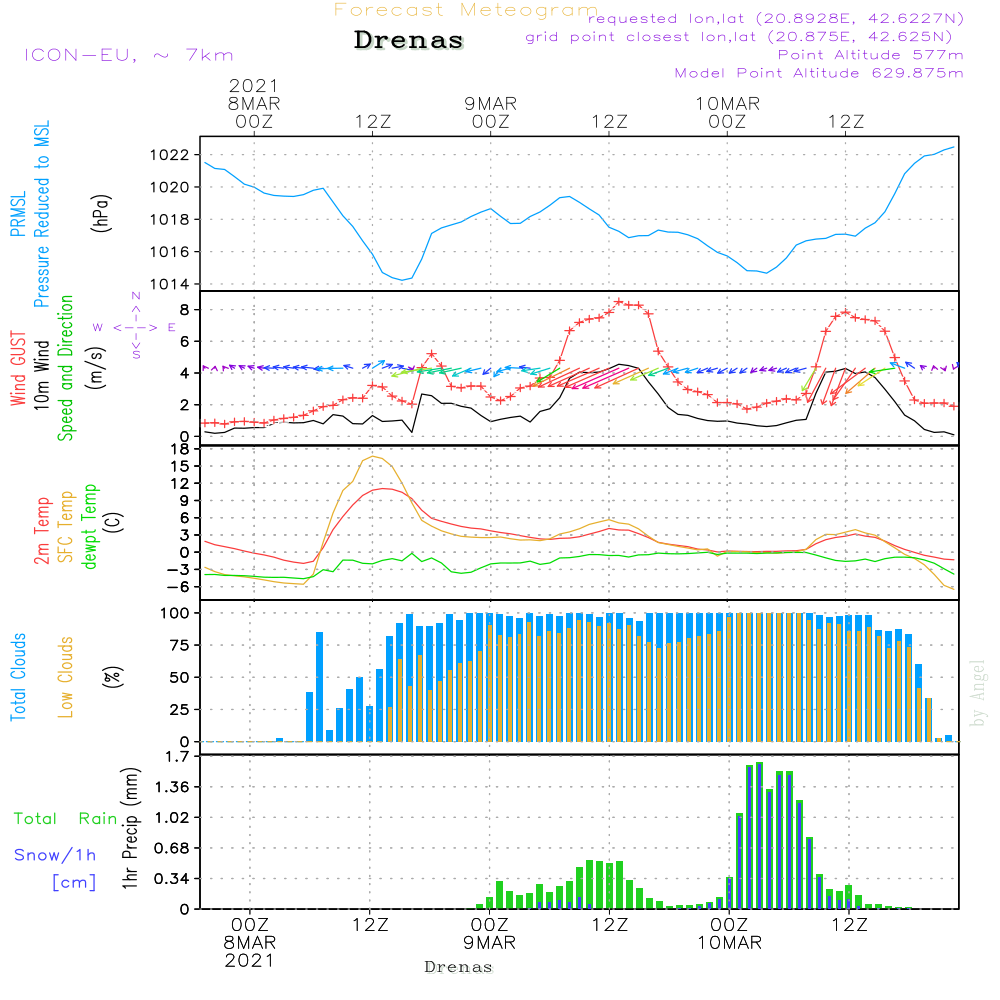Click '00Z 8MAR 2021' bottom axis label

[250, 943]
